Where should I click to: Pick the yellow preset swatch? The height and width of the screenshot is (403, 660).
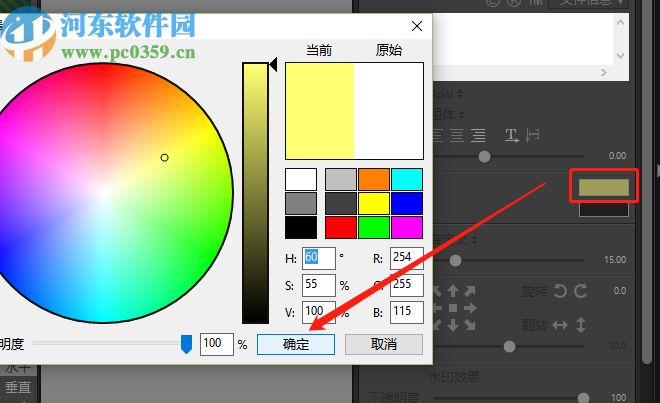click(x=374, y=203)
